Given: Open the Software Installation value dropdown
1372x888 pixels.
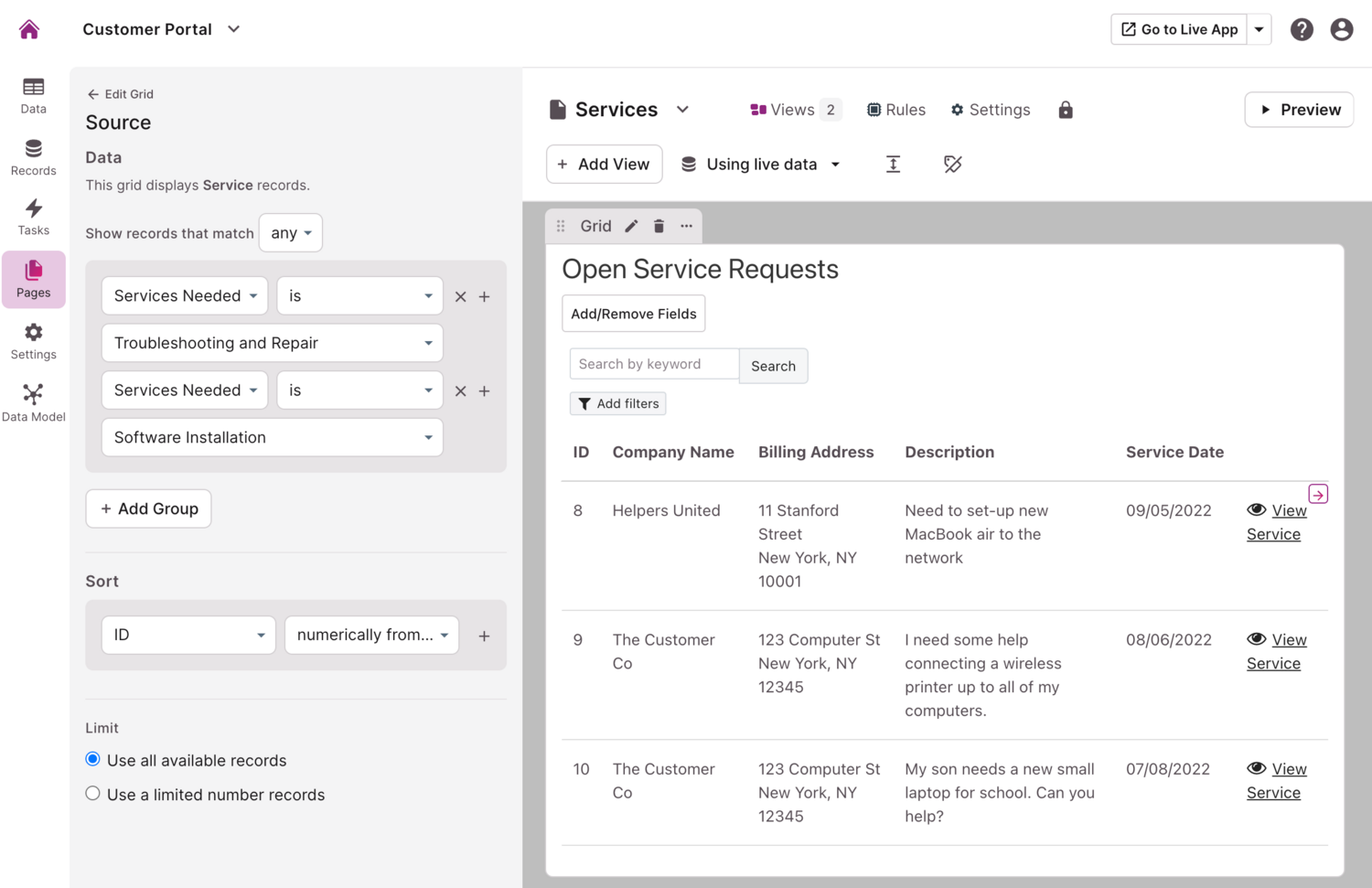Looking at the screenshot, I should point(273,437).
